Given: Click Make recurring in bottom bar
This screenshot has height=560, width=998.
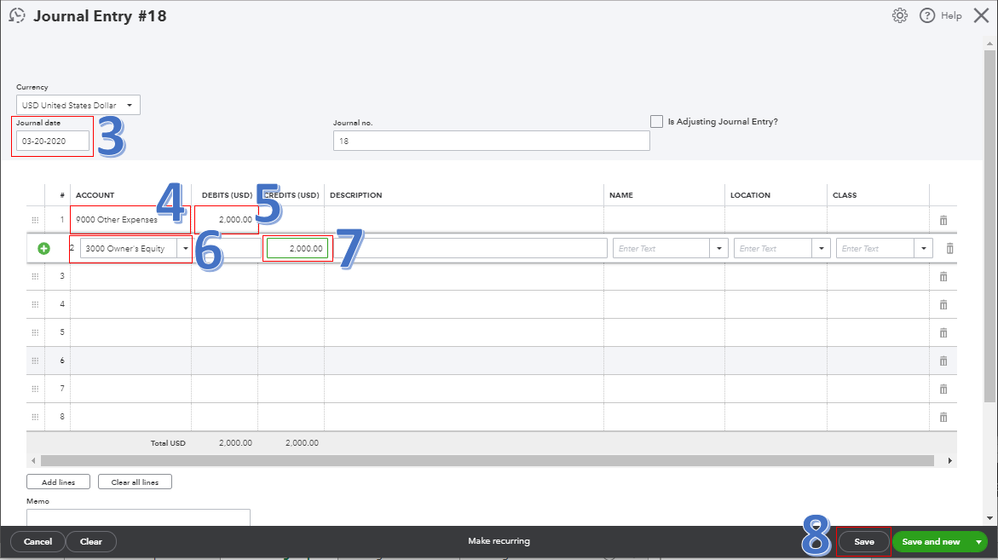Looking at the screenshot, I should tap(498, 542).
